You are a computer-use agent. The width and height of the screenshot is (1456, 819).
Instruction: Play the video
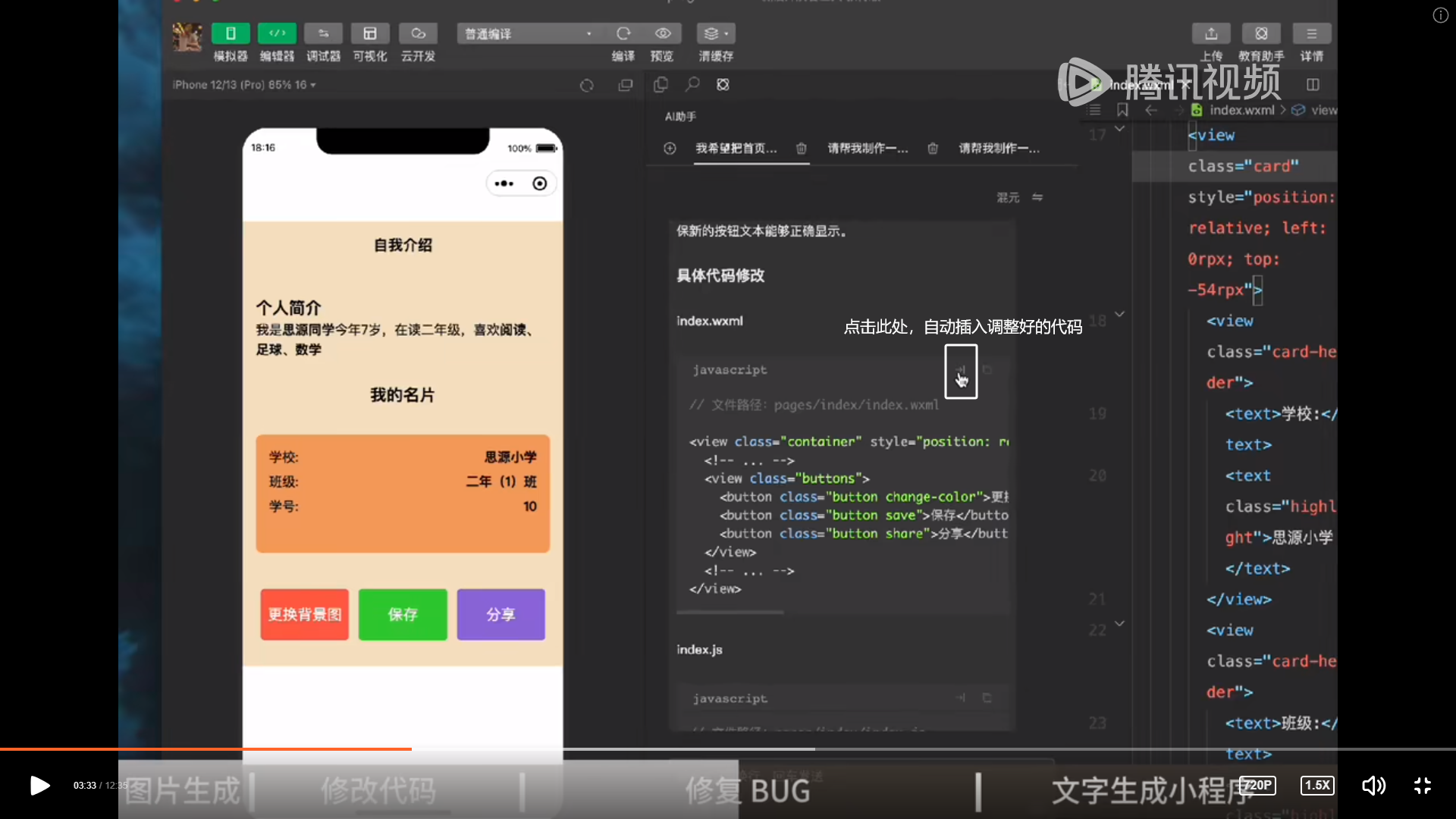[39, 786]
